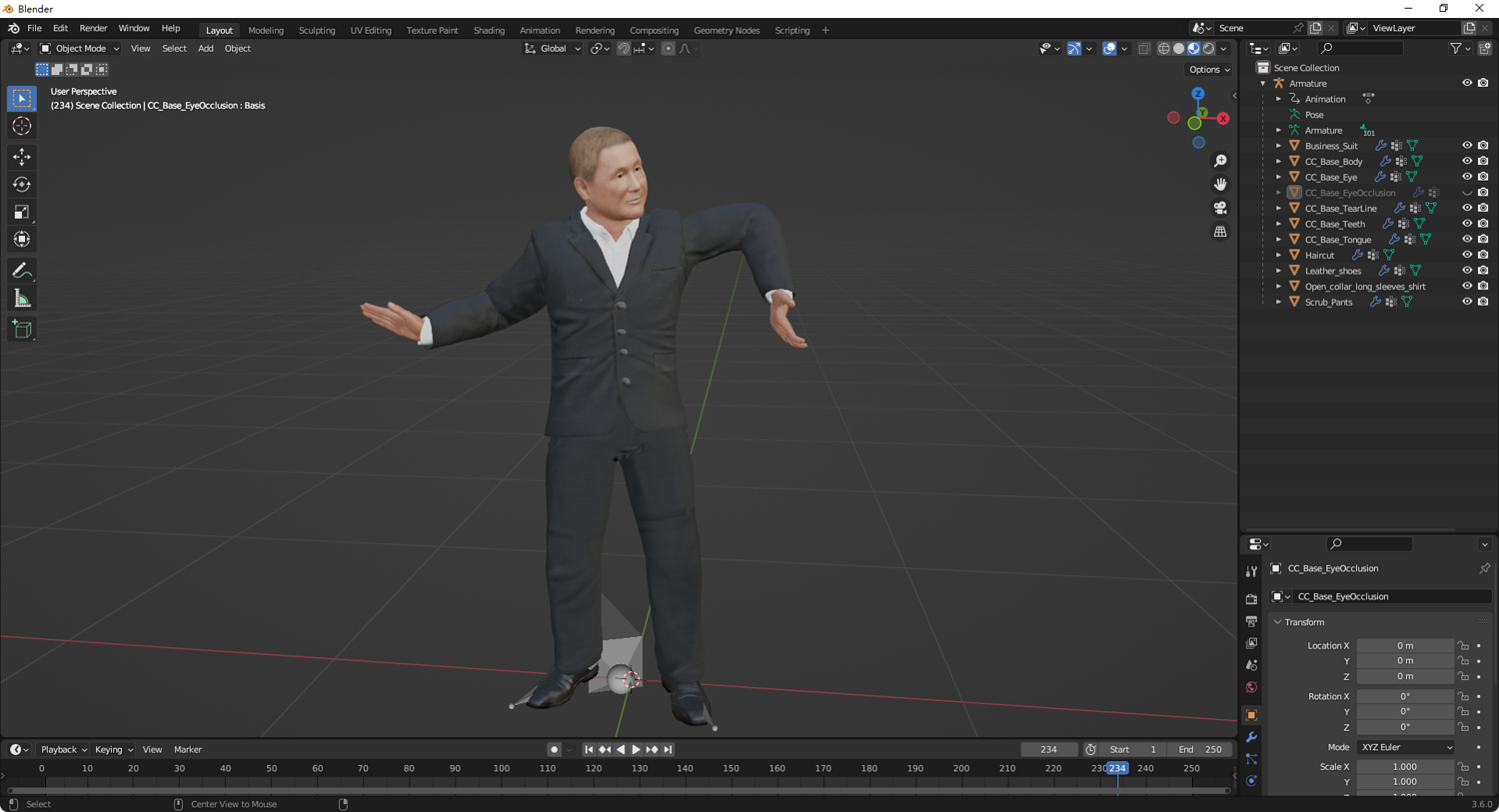Switch to Geometry Nodes workspace tab
1499x812 pixels.
[x=727, y=30]
